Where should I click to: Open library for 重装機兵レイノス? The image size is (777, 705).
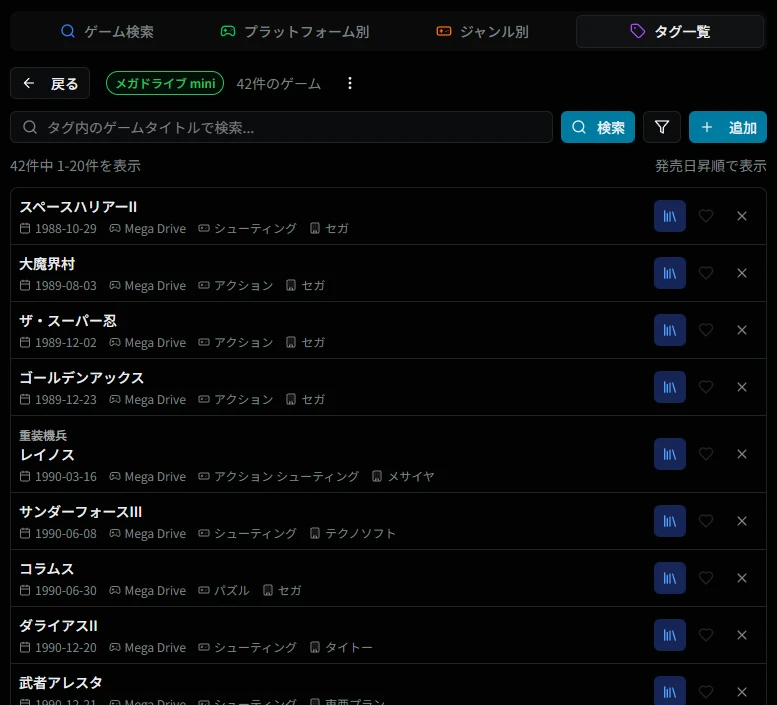coord(669,454)
